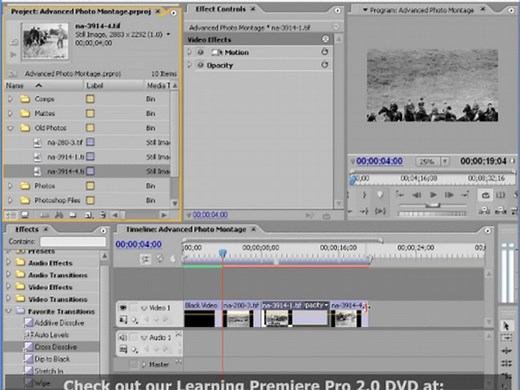Toggle the Master track lock box
The image size is (520, 390).
point(134,364)
